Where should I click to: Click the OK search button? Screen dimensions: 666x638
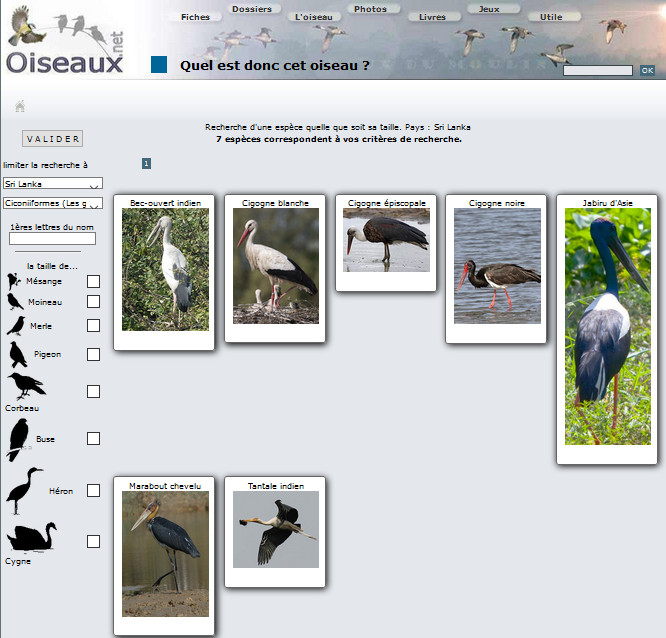(647, 70)
